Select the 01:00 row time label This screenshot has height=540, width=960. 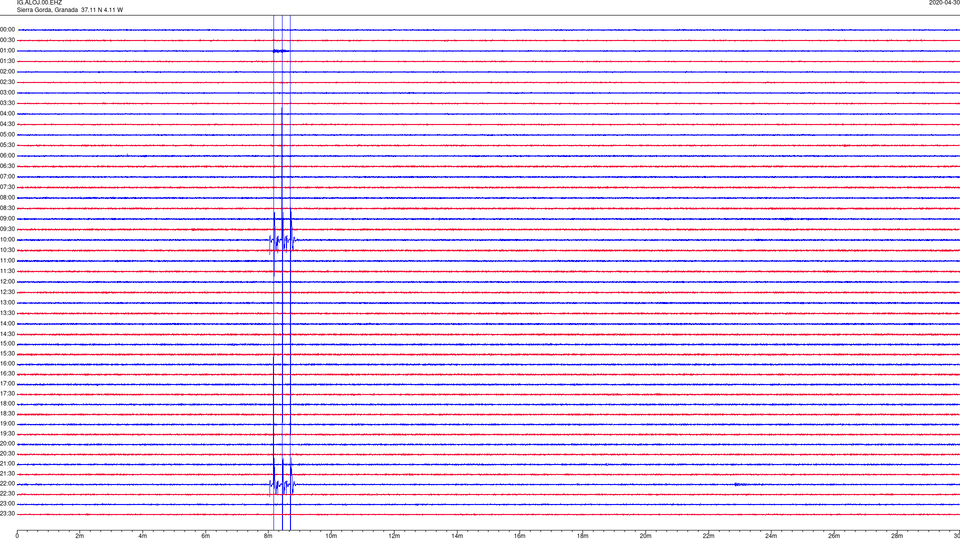(x=7, y=51)
